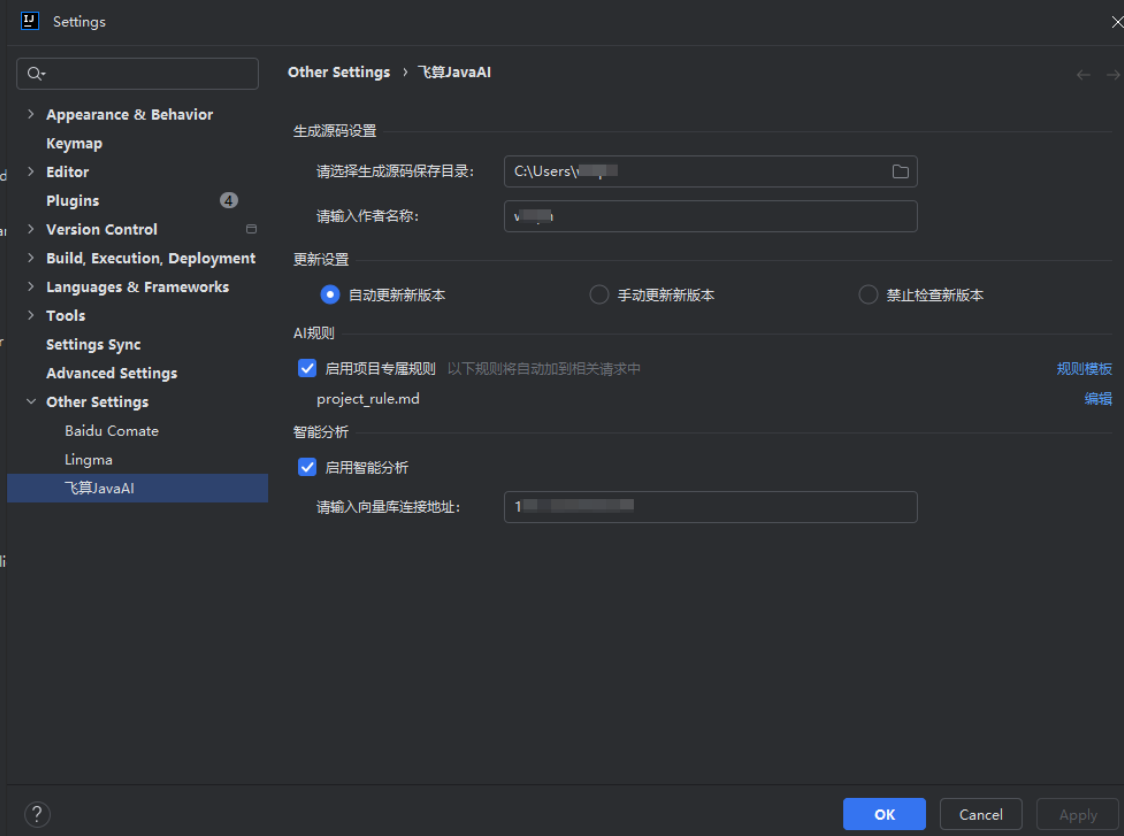Open 规则模板 link
Screen dimensions: 1124x836
click(x=1084, y=369)
